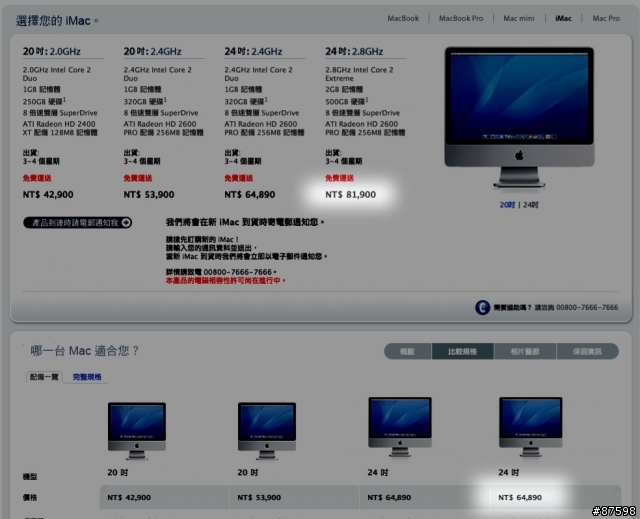Image resolution: width=640 pixels, height=519 pixels.
Task: Click the large iMac product image
Action: [519, 118]
